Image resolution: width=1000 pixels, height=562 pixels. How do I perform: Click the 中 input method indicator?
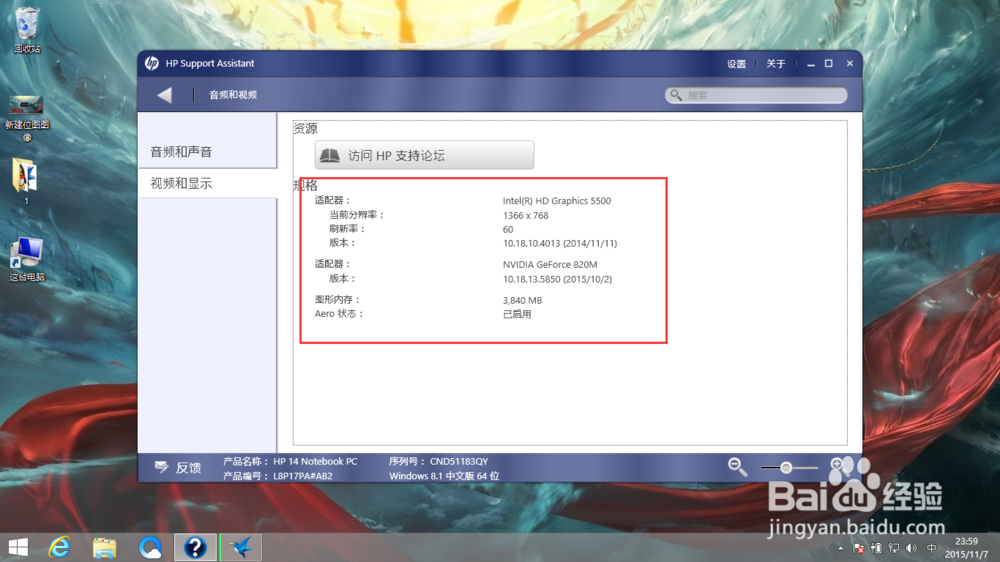point(931,549)
